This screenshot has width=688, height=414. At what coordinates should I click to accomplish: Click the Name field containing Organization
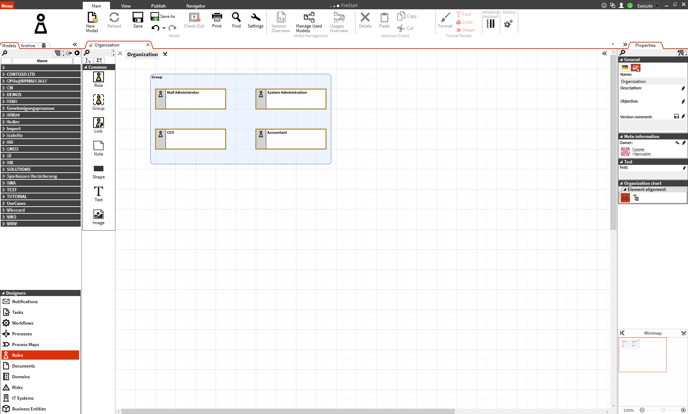pos(652,82)
